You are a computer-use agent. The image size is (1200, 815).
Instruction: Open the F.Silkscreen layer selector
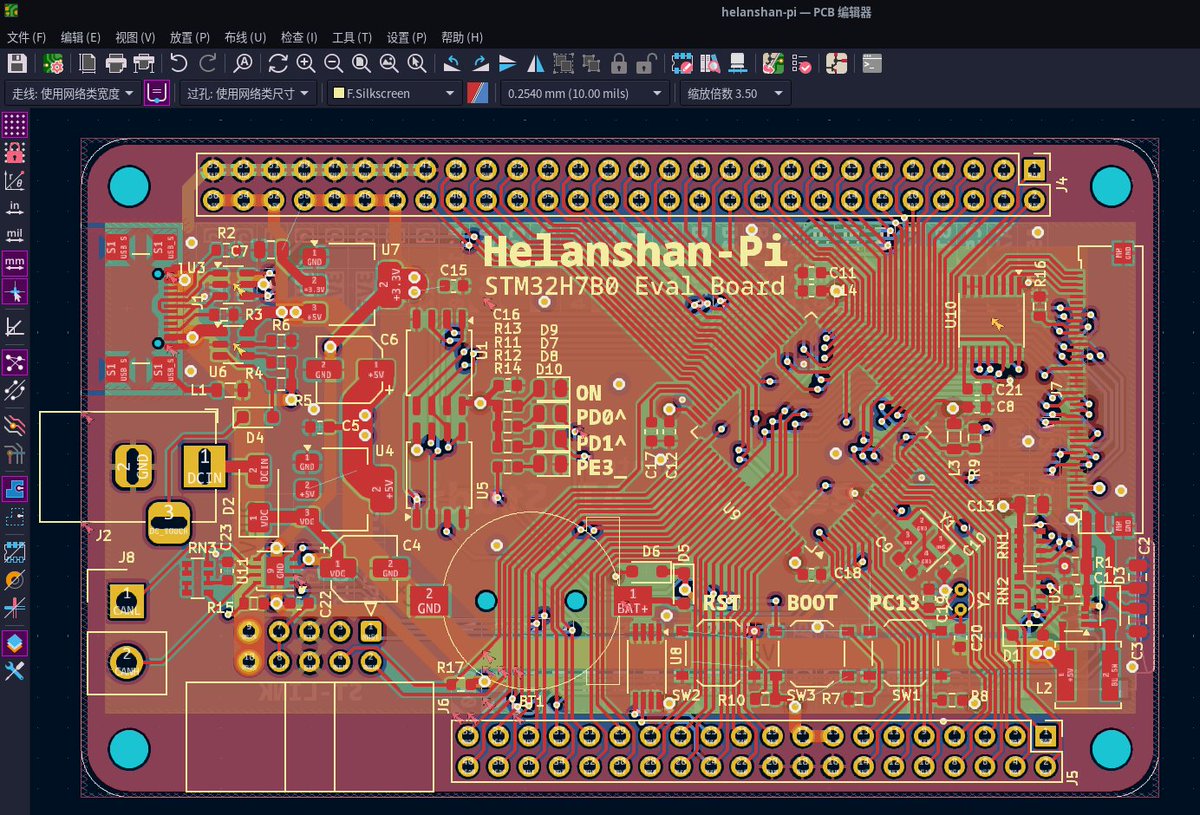coord(393,94)
